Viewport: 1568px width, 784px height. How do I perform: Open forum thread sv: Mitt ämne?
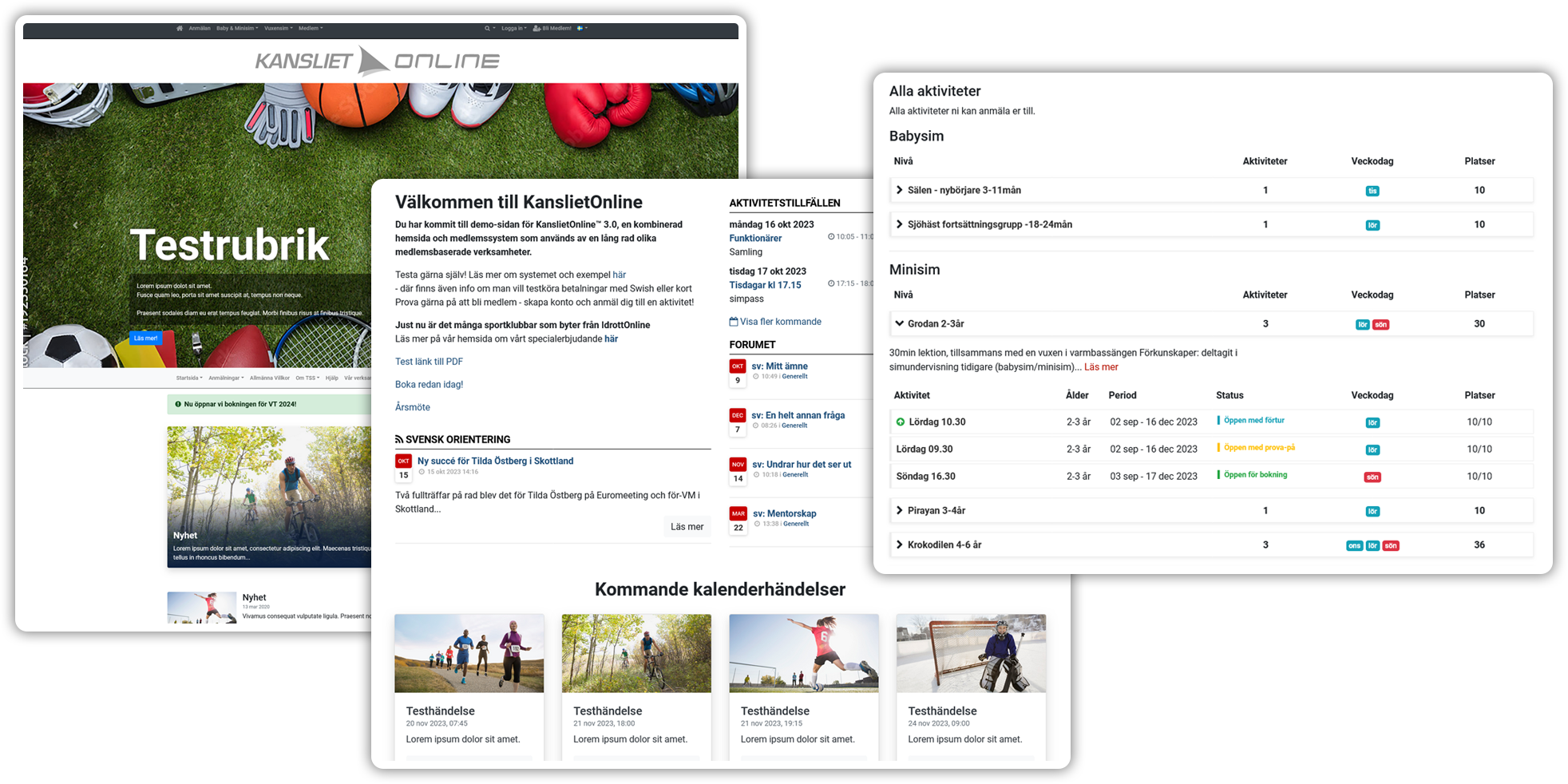coord(779,366)
